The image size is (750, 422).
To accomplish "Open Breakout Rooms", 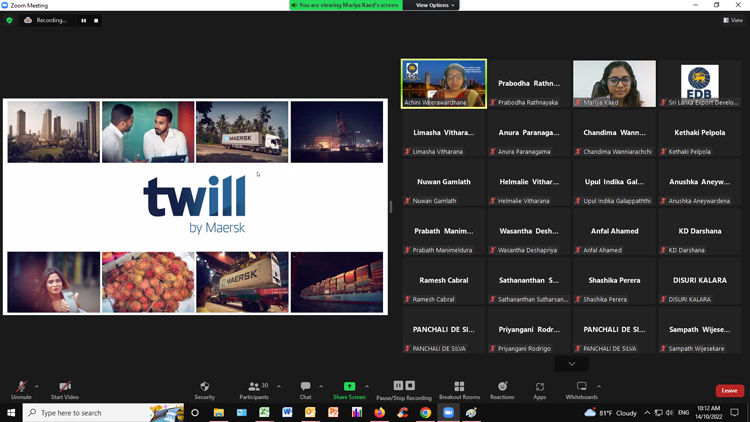I will pyautogui.click(x=459, y=390).
